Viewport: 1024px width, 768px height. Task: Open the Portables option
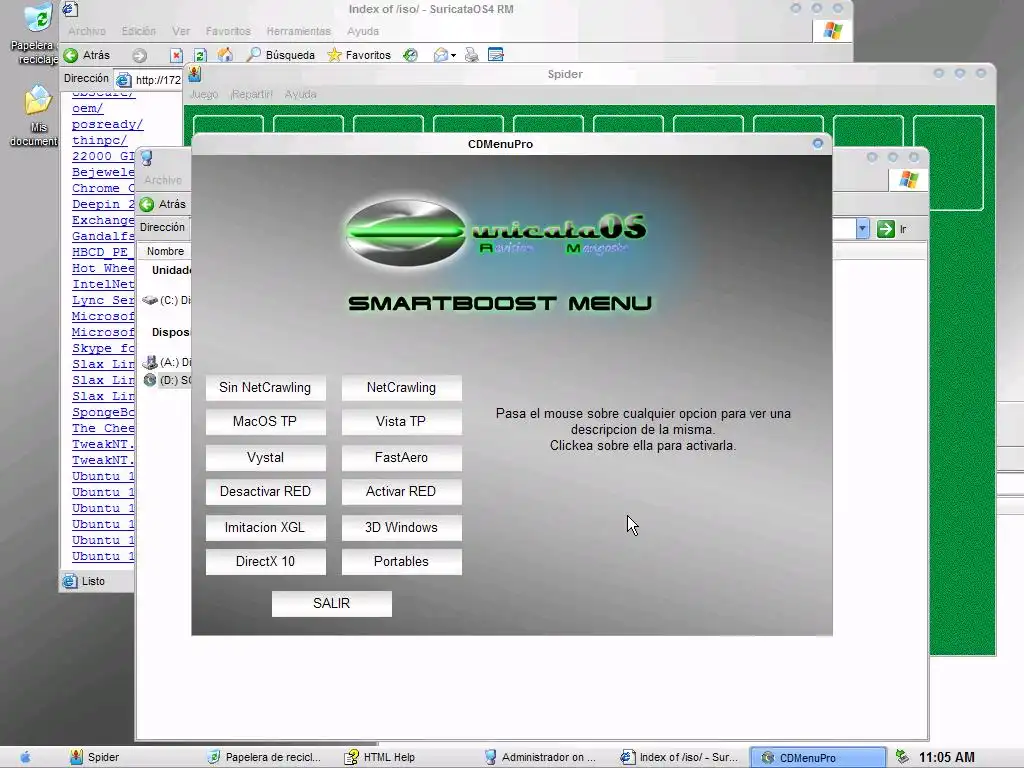click(x=401, y=561)
